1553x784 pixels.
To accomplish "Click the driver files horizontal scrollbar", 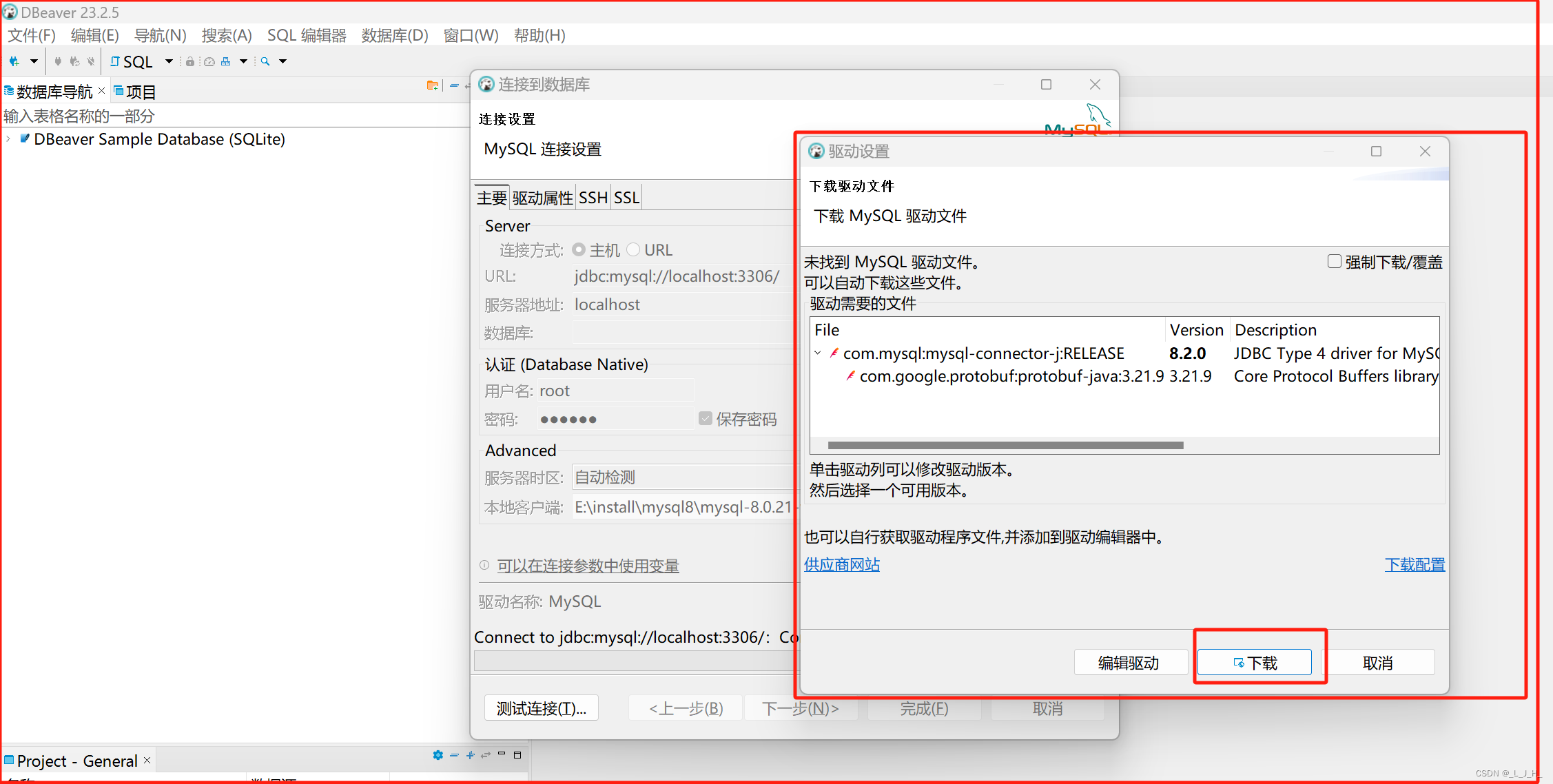I will [1005, 446].
